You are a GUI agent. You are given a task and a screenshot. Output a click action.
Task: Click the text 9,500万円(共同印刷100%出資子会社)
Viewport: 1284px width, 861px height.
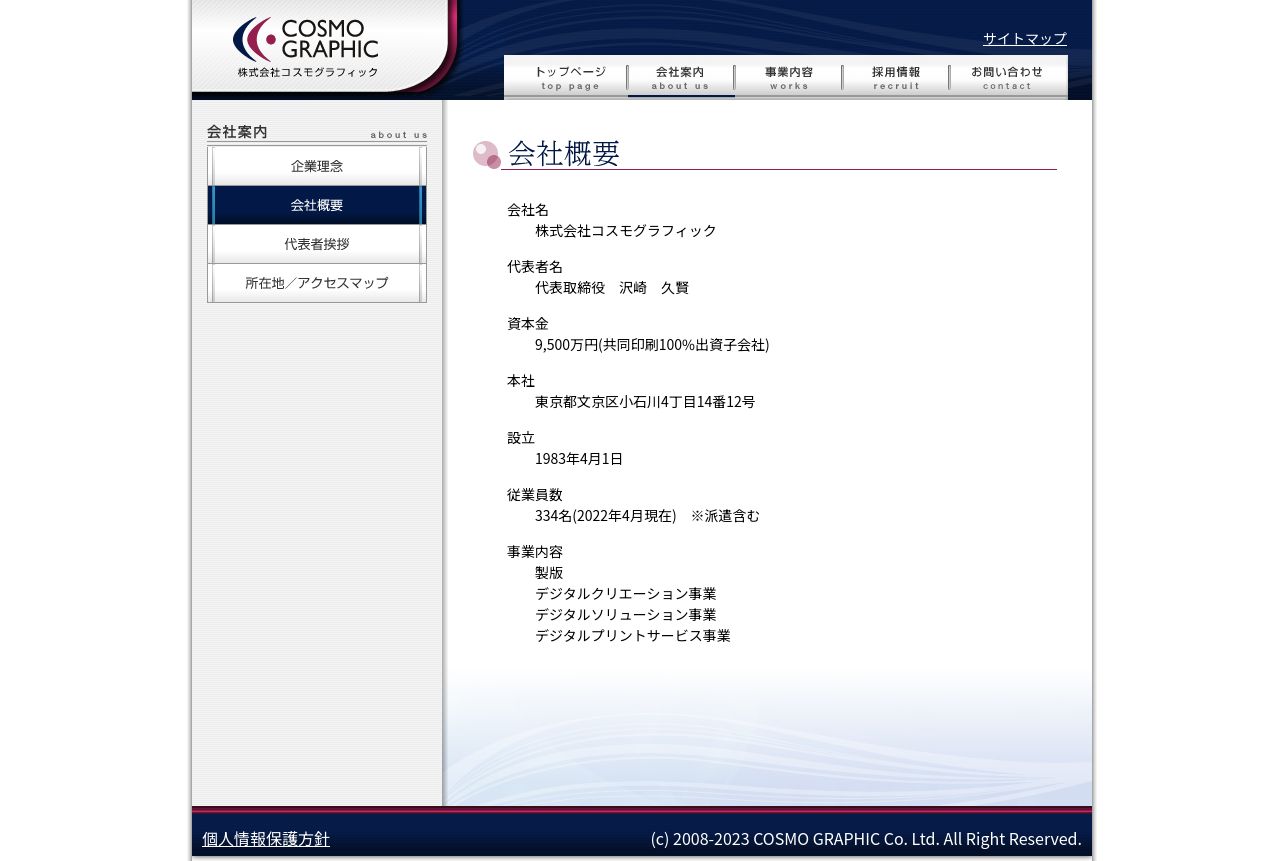(652, 345)
